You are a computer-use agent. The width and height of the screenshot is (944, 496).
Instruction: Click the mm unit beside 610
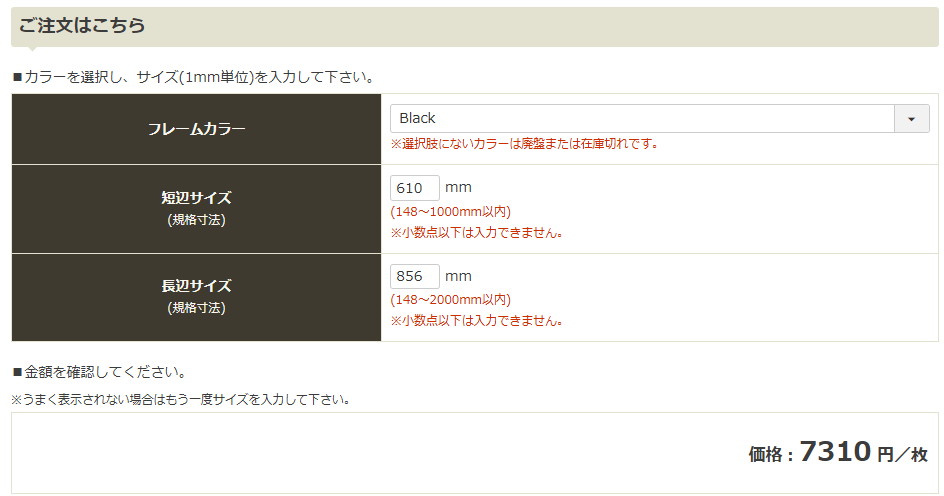458,188
